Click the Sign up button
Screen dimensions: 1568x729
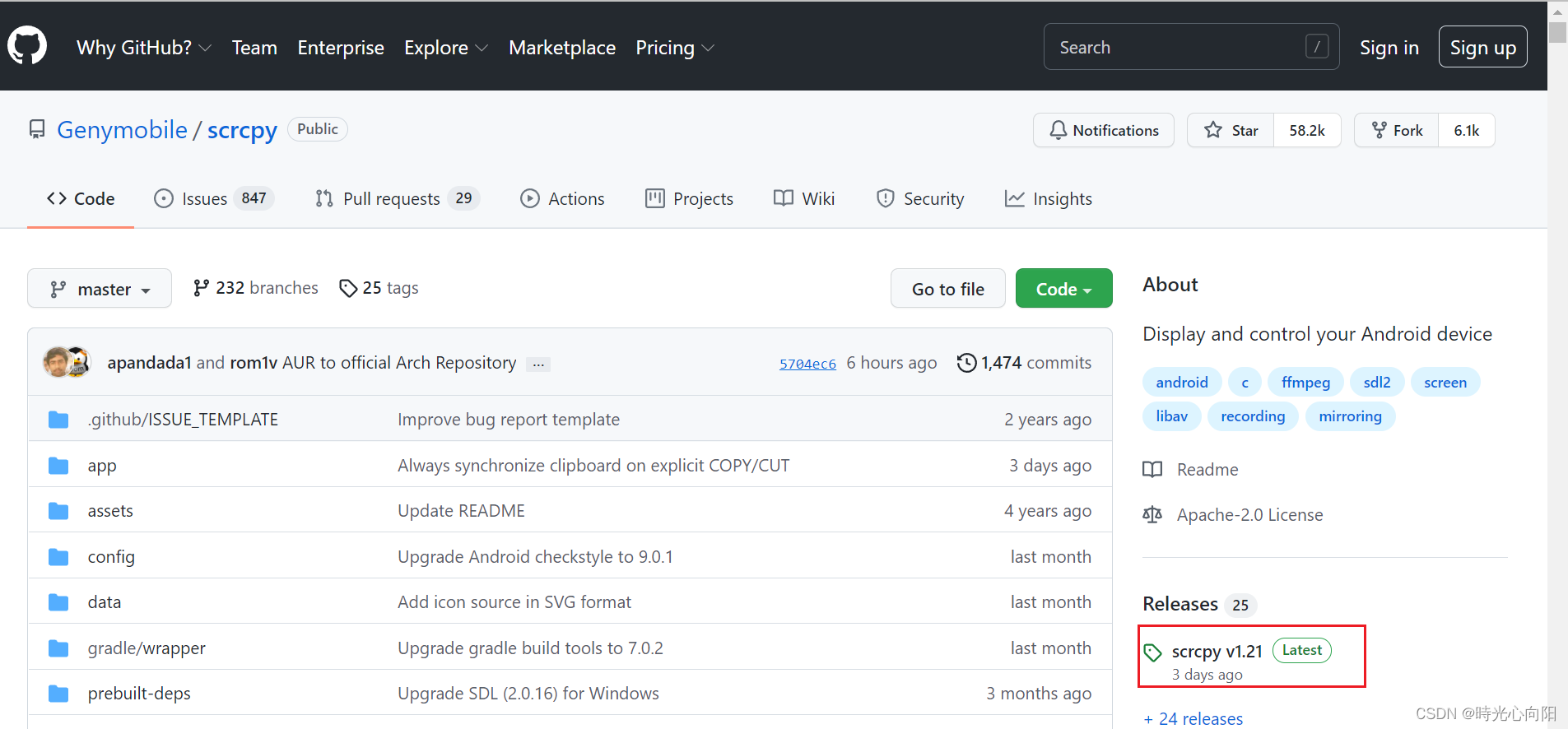point(1483,47)
